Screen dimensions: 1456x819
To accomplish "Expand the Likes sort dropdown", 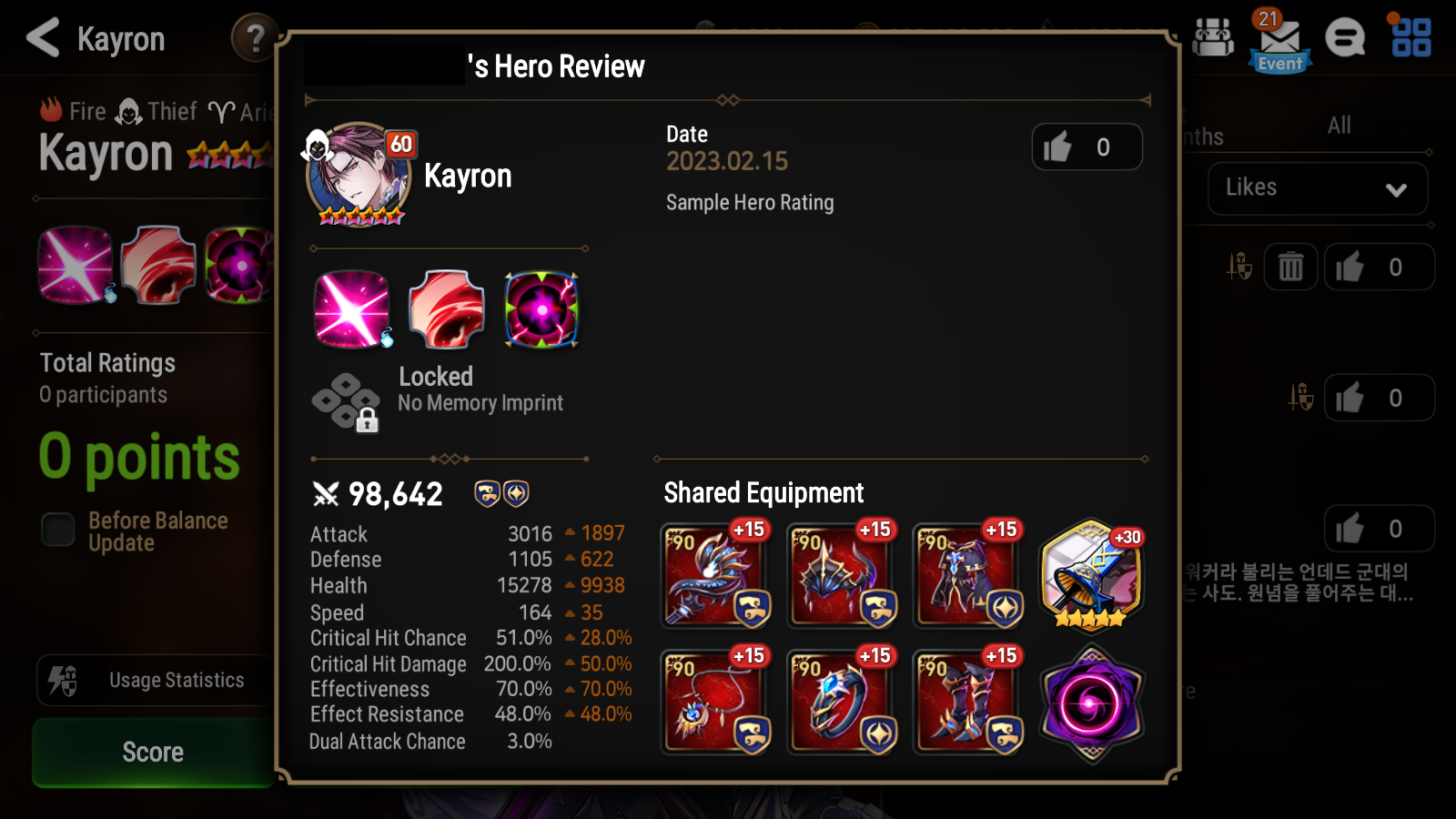I will [1317, 188].
